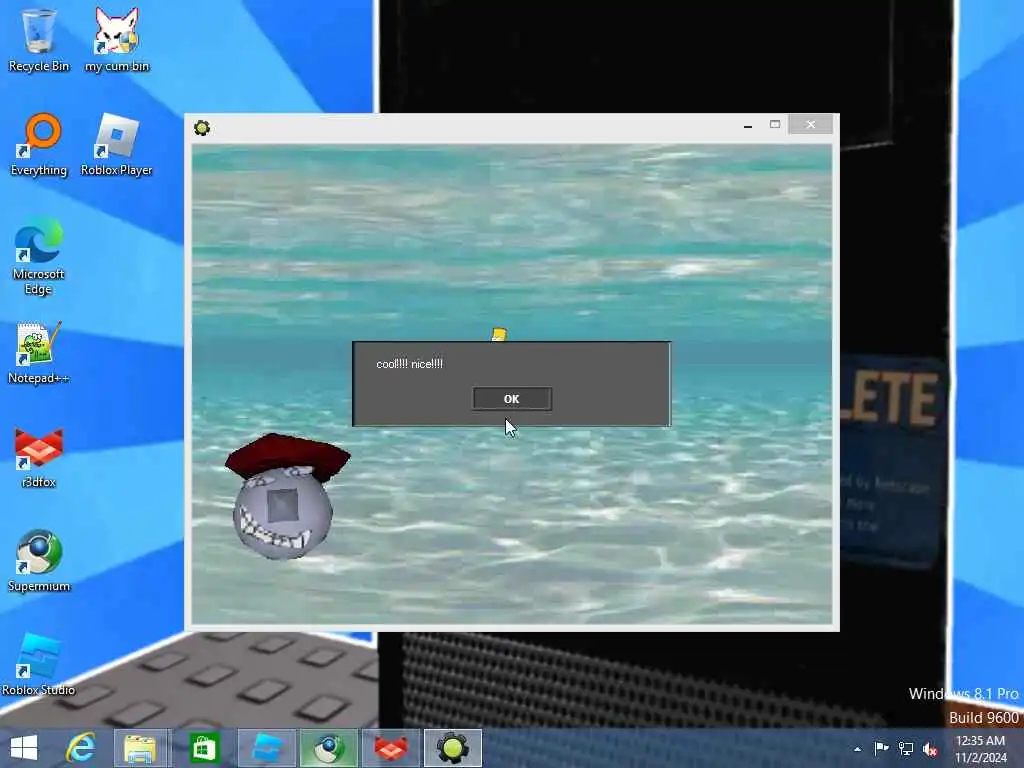Switch to Supermium in the taskbar
Screen dimensions: 1024x768
coord(328,748)
